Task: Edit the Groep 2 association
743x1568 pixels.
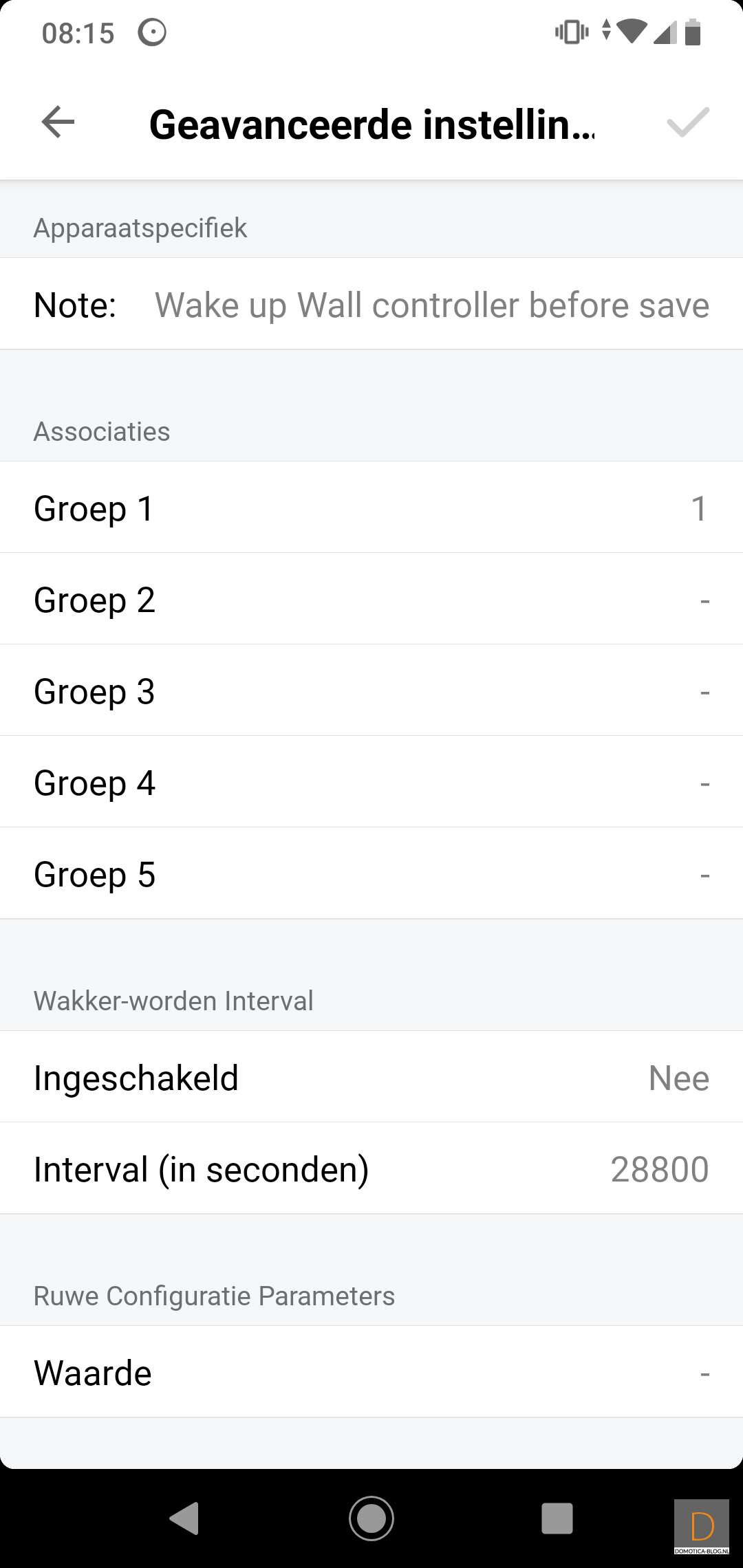Action: coord(371,600)
